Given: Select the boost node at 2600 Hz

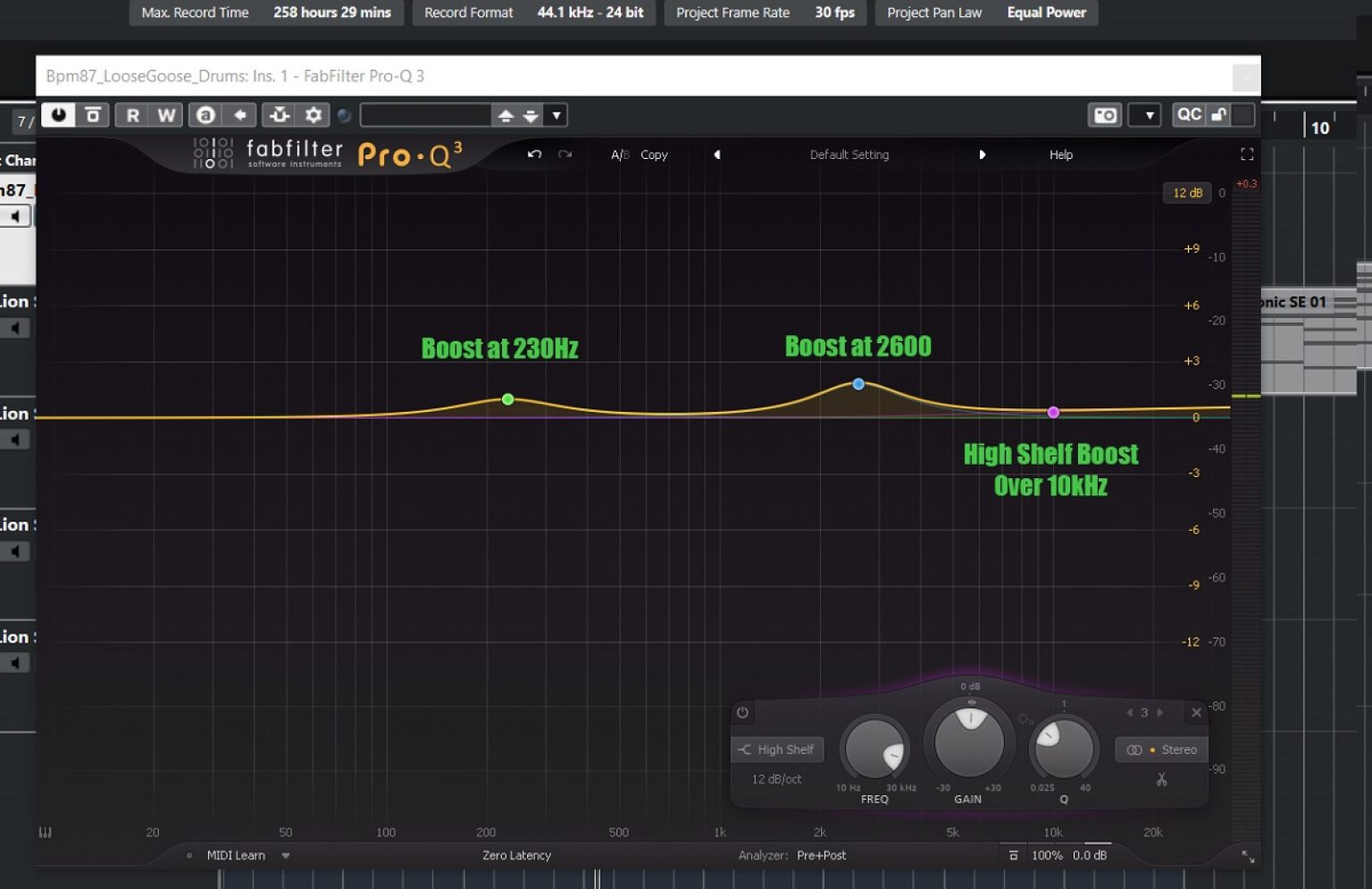Looking at the screenshot, I should click(x=857, y=383).
